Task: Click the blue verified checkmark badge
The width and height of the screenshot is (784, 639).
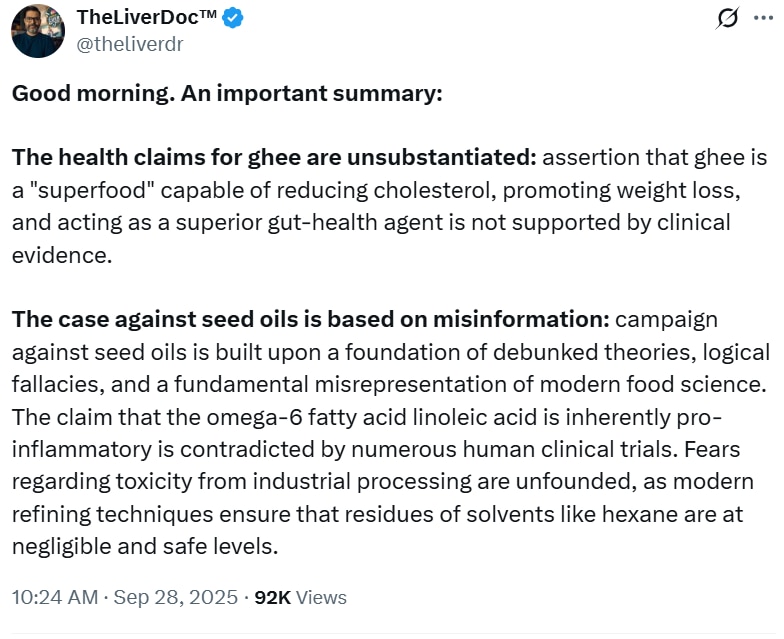Action: (232, 18)
